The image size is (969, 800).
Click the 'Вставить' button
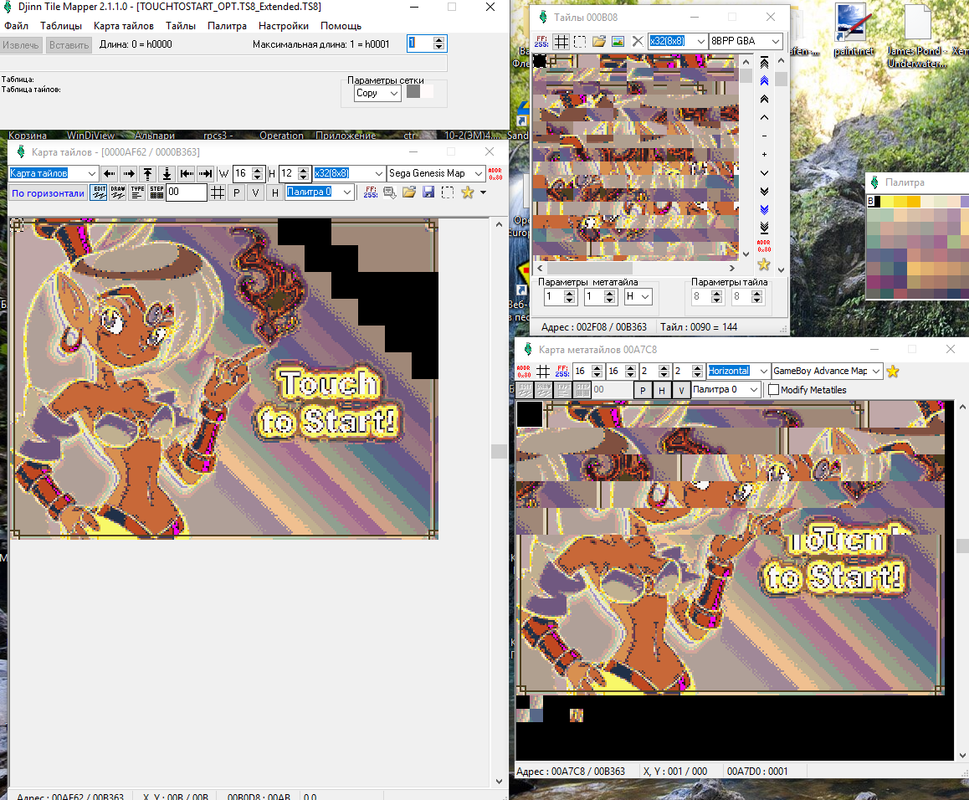[69, 45]
